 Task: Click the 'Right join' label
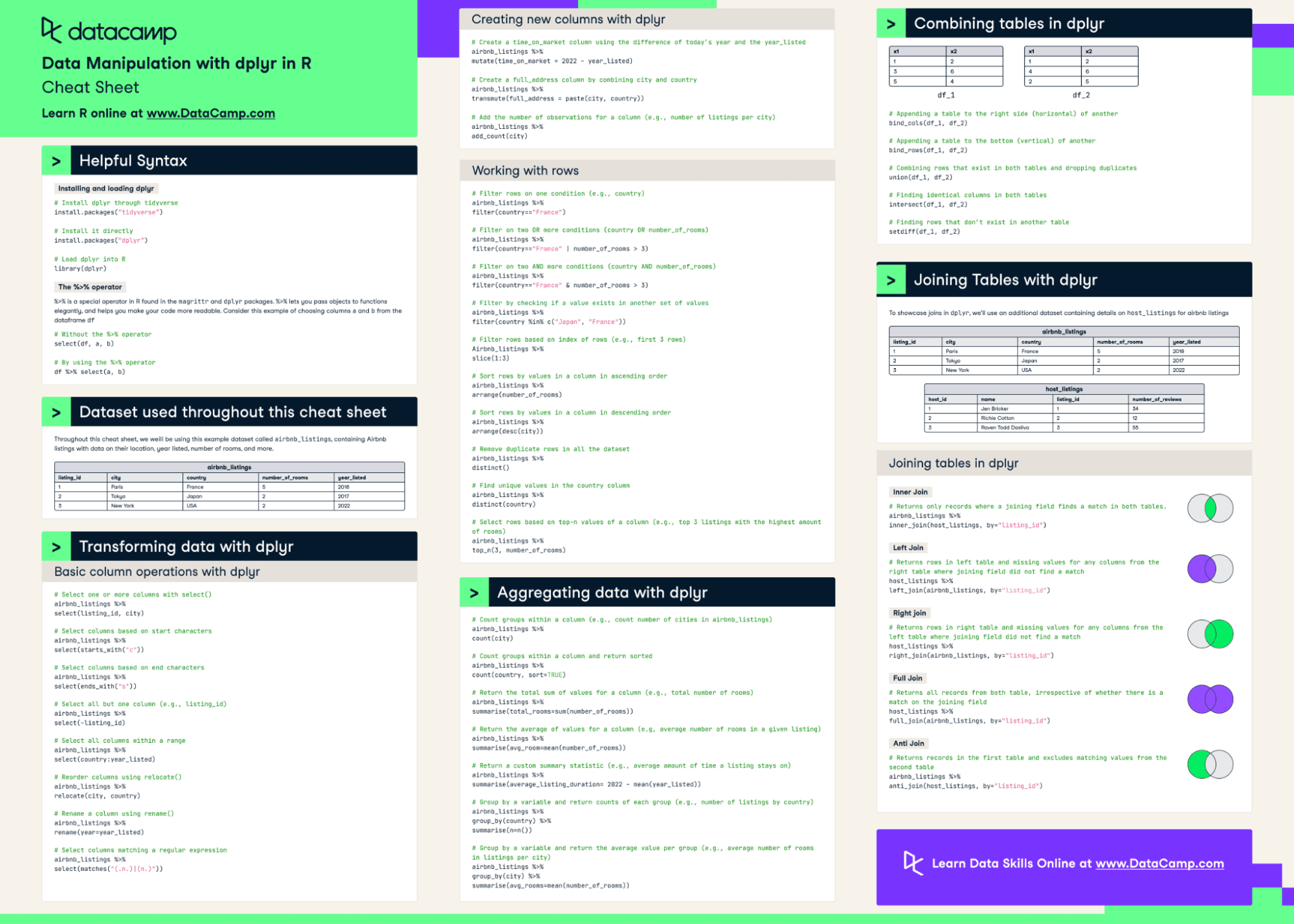tap(909, 613)
